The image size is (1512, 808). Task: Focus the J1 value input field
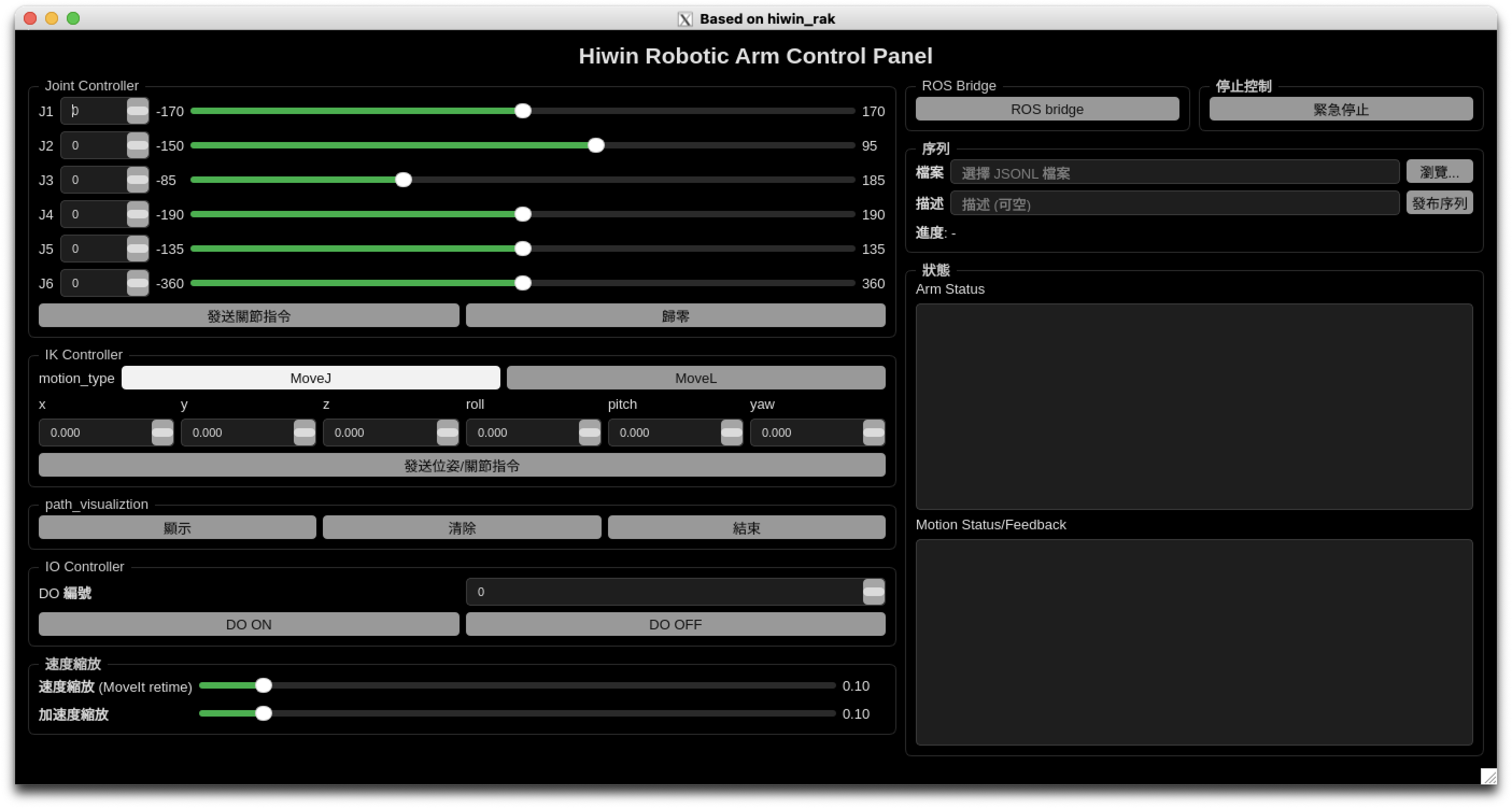point(94,111)
